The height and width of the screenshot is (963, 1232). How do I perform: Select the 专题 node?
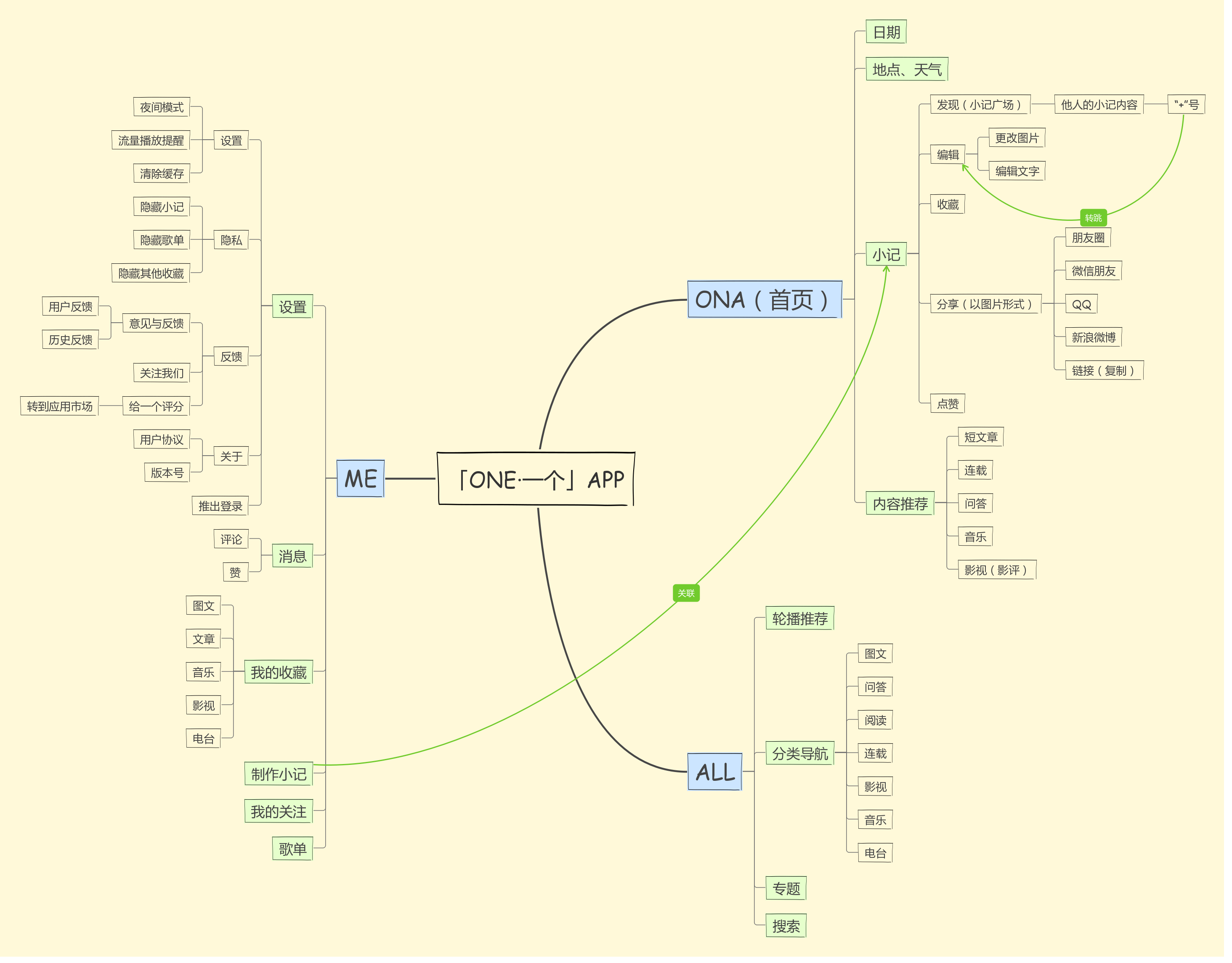click(x=791, y=894)
